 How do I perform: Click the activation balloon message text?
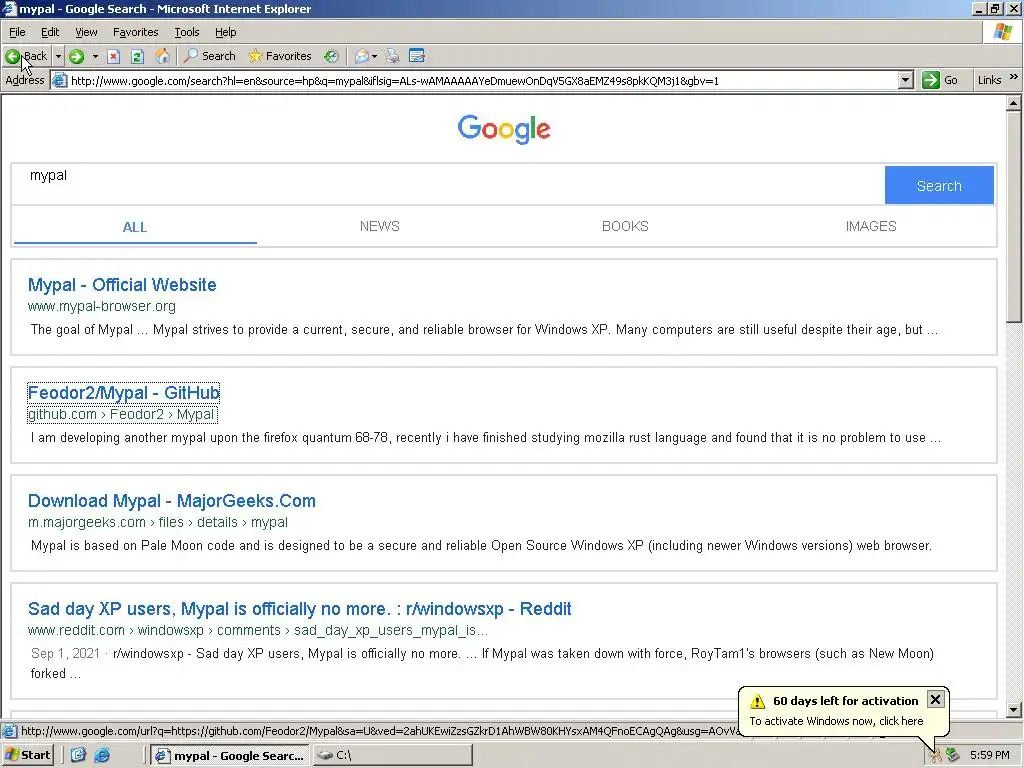[x=836, y=721]
